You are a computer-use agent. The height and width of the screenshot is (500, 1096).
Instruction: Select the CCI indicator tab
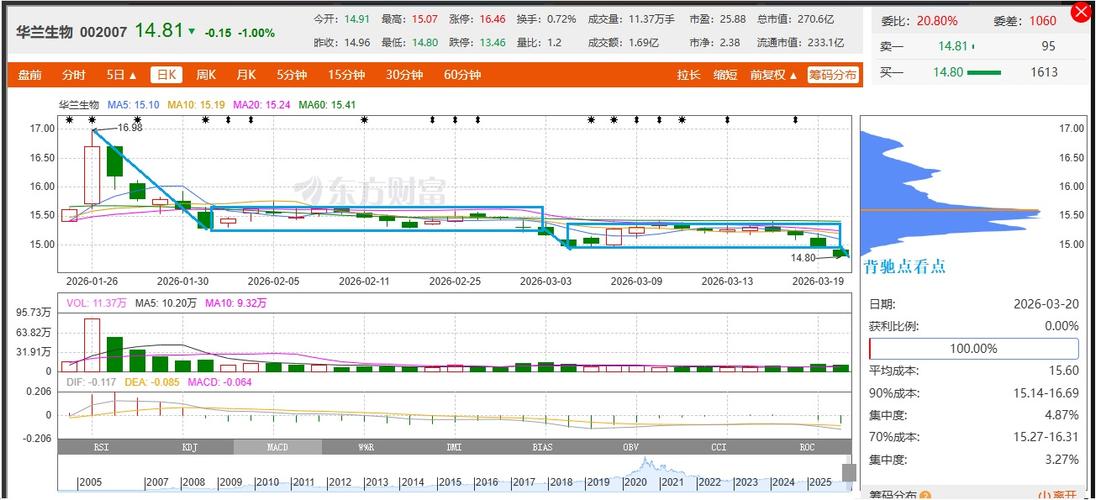tap(719, 446)
